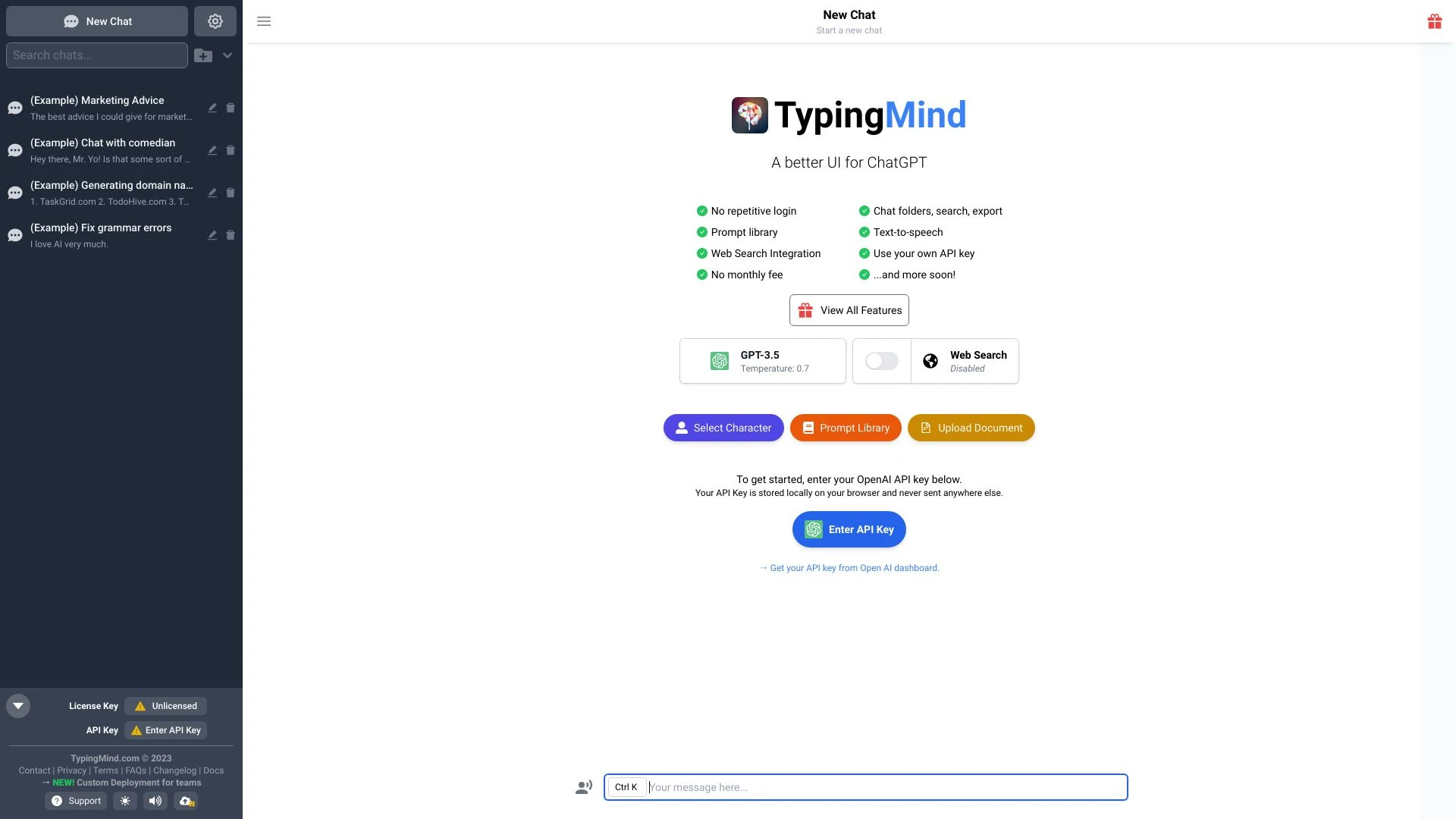Image resolution: width=1456 pixels, height=819 pixels.
Task: Expand the chat sort/filter dropdown
Action: tap(227, 55)
